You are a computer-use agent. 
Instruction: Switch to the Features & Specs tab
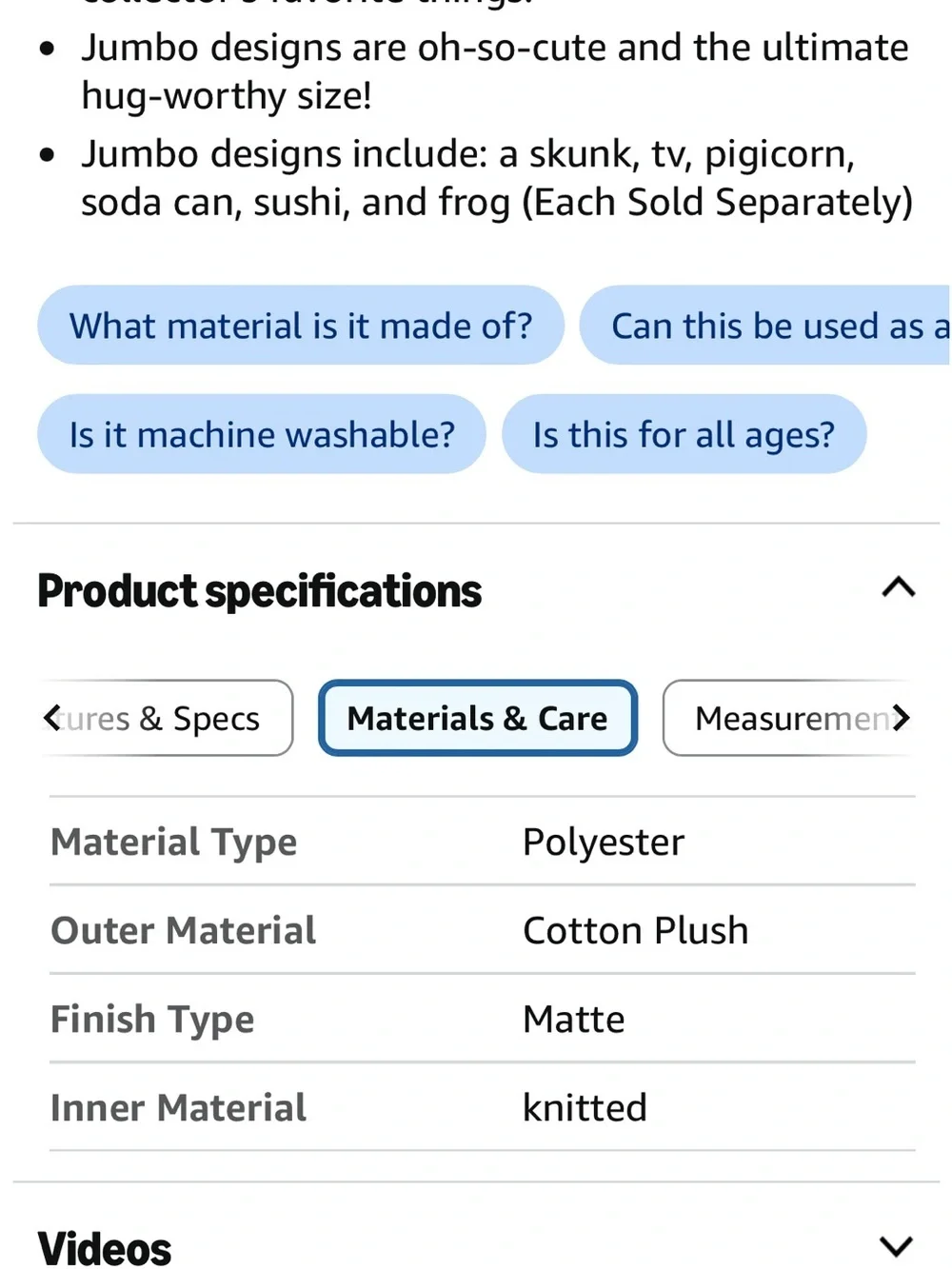click(167, 718)
